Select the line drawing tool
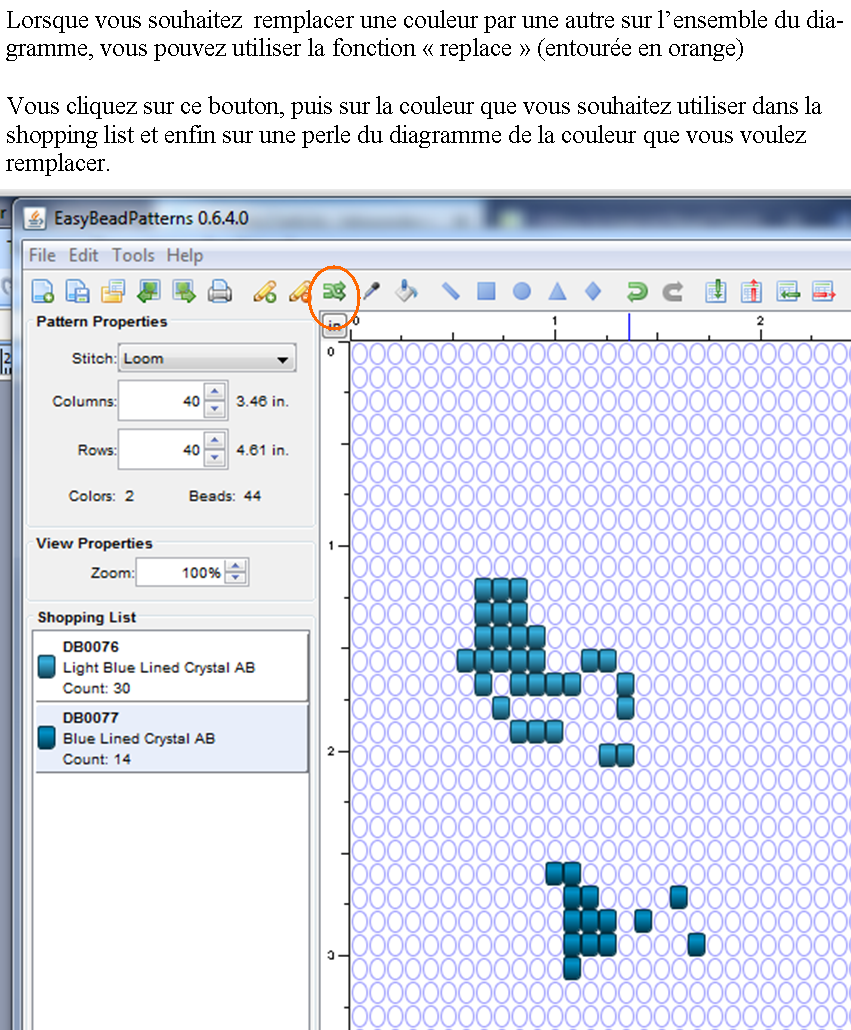The height and width of the screenshot is (1030, 851). 450,292
